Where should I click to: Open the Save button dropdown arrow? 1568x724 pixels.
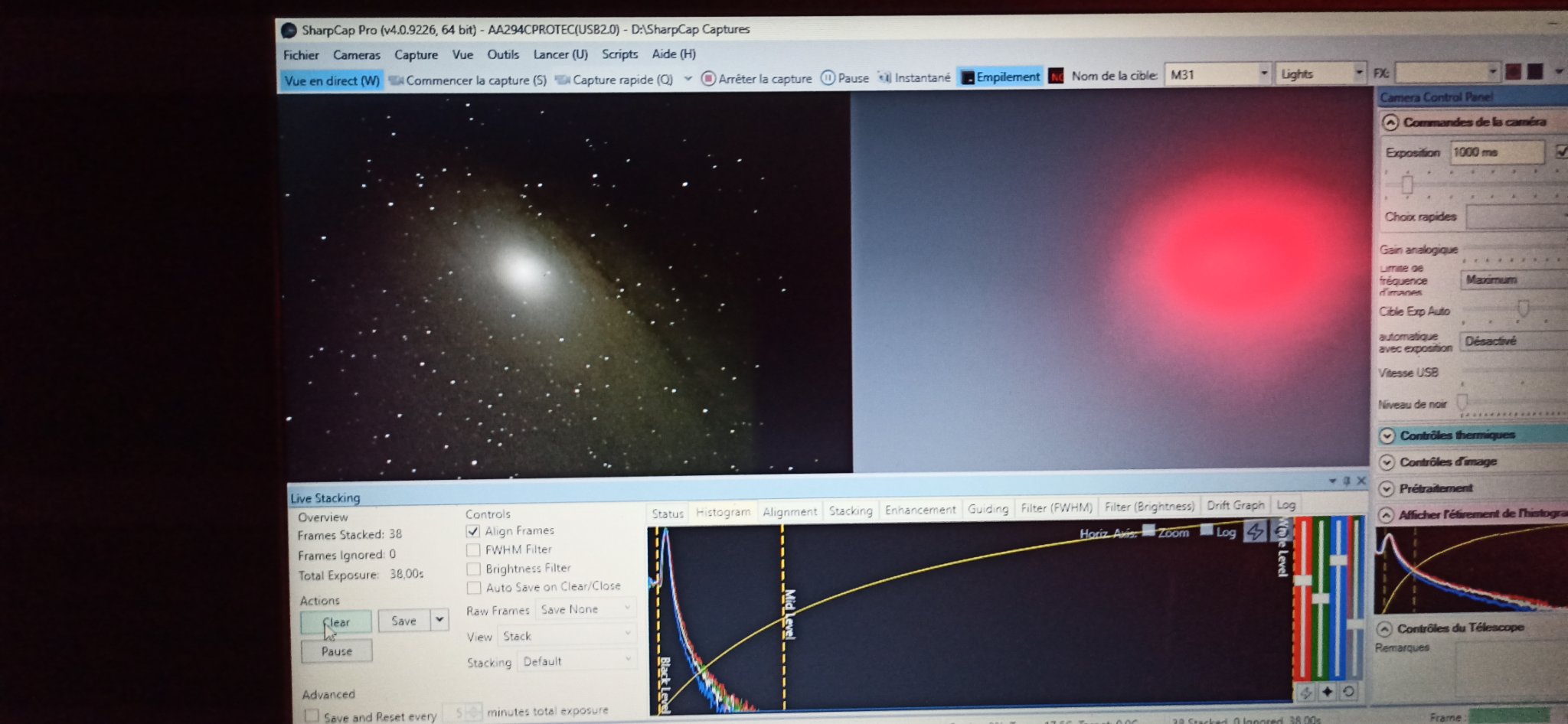(439, 619)
